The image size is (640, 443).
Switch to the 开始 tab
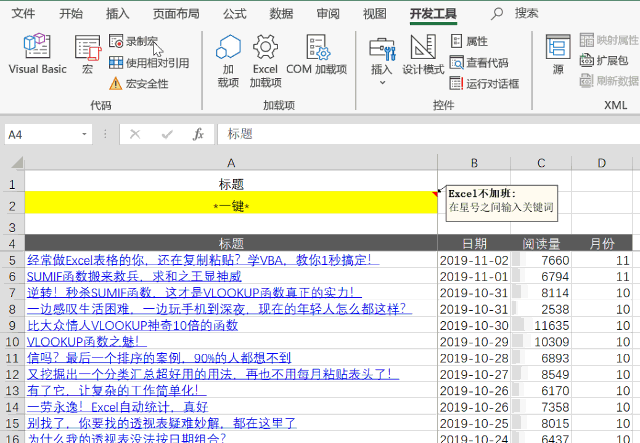[71, 13]
